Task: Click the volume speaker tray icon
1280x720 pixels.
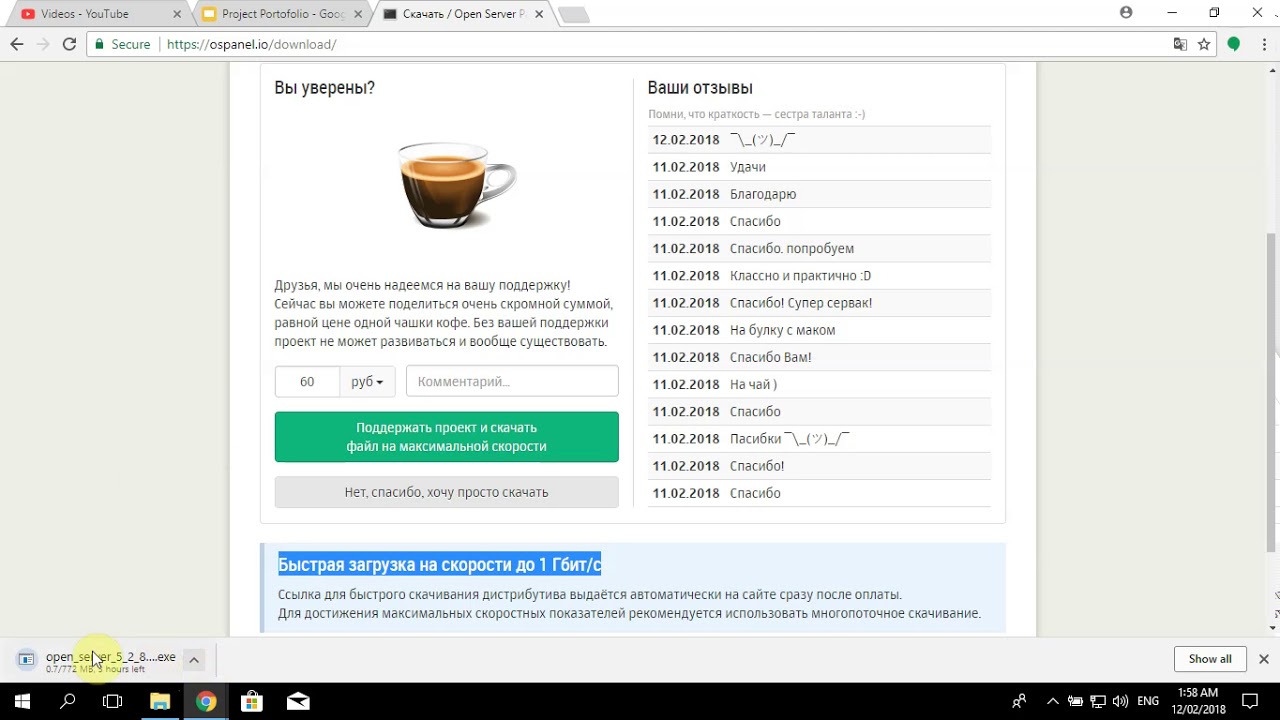Action: point(1120,701)
